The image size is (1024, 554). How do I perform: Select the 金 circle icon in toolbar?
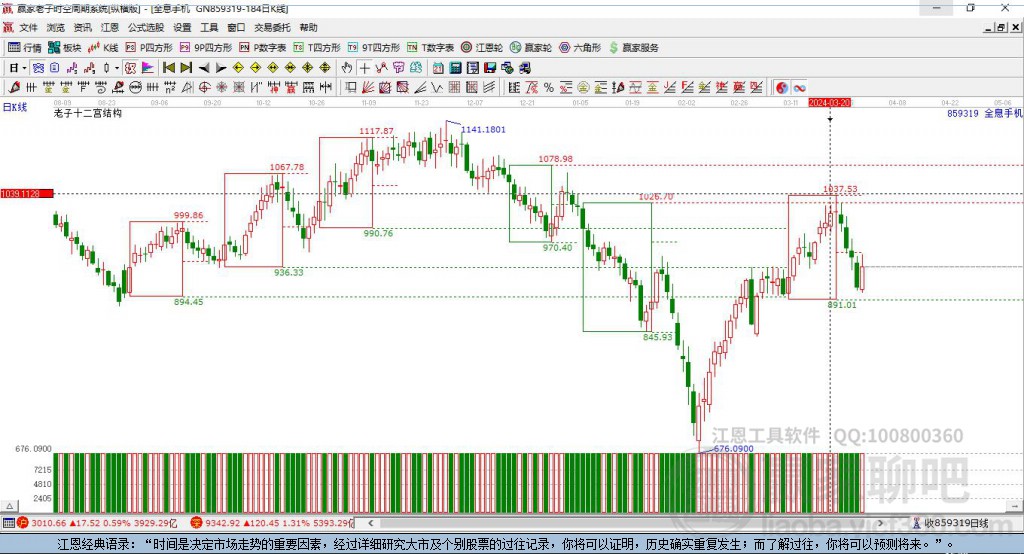(x=583, y=87)
